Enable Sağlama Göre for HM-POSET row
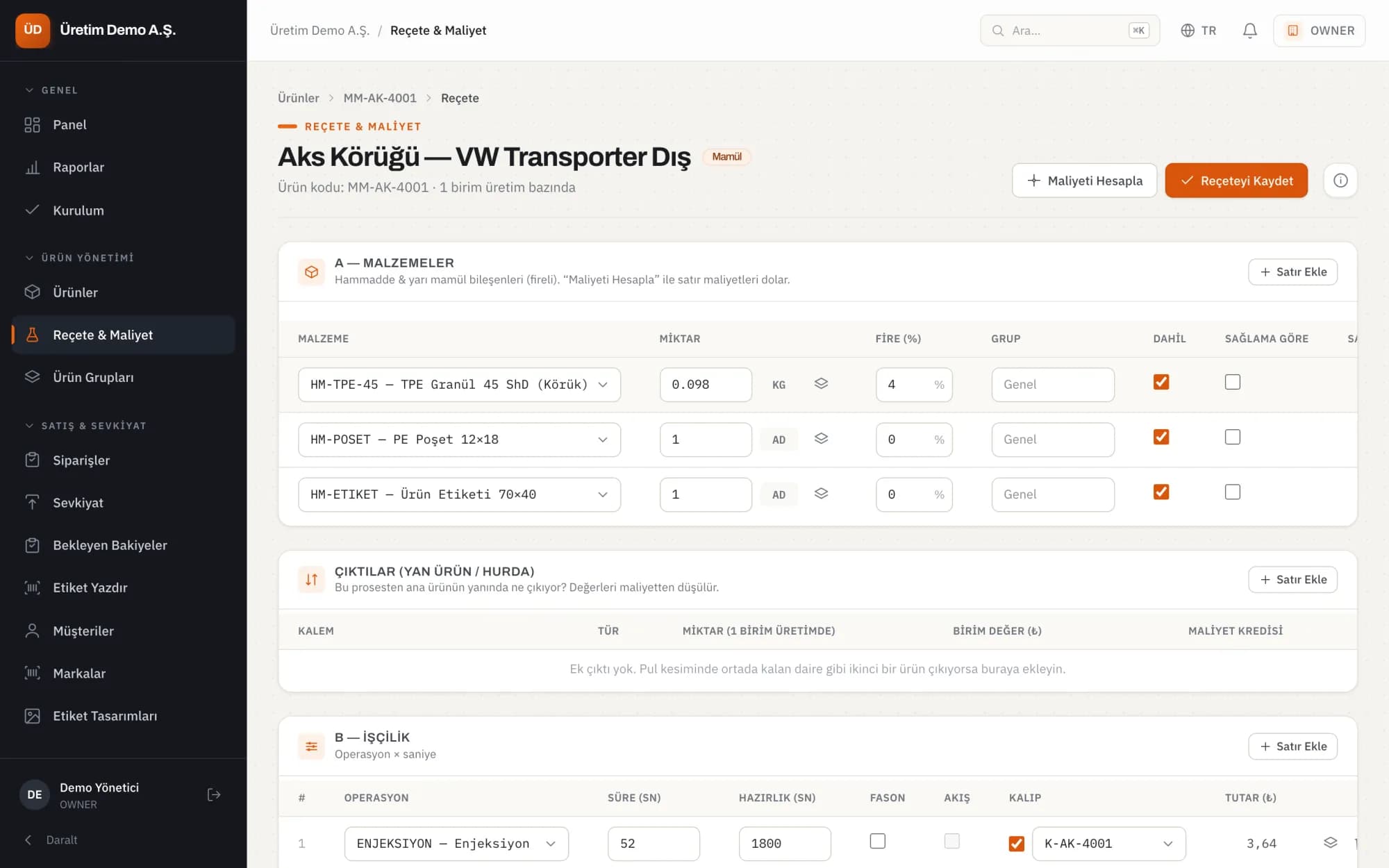 point(1233,437)
